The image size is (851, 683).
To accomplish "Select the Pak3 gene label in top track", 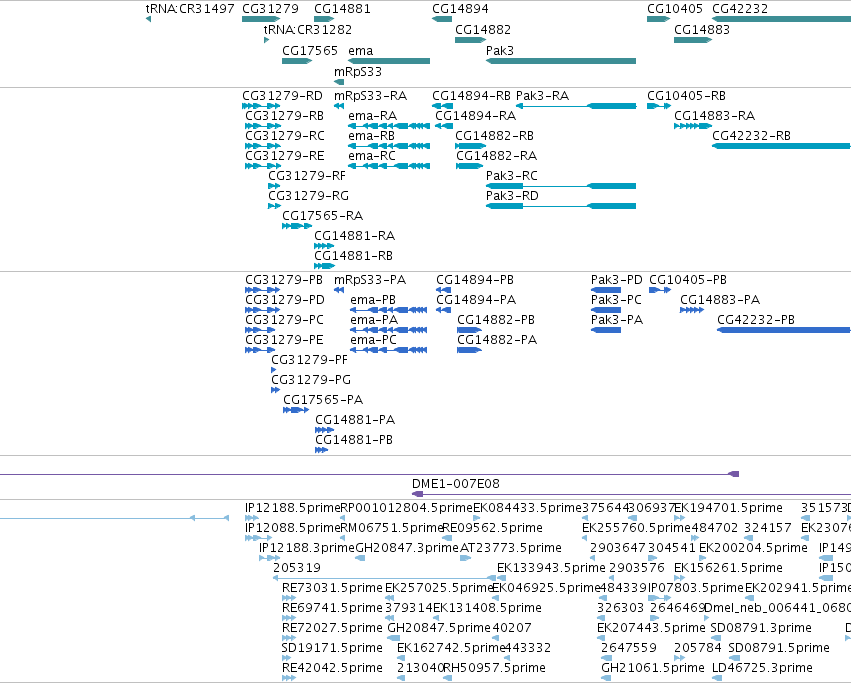I will pyautogui.click(x=500, y=50).
